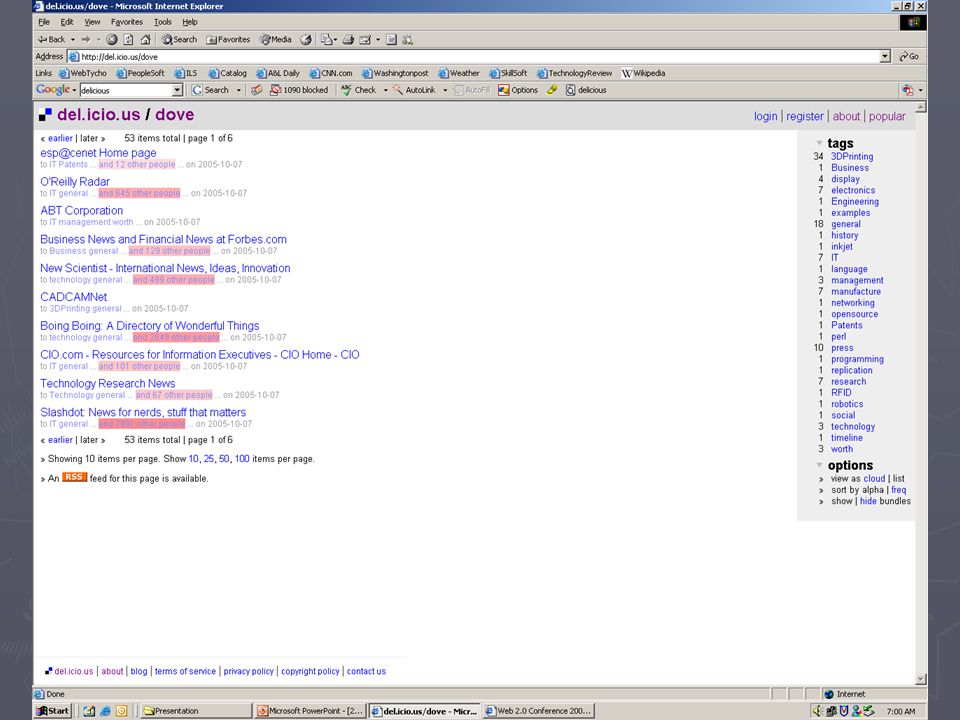Screen dimensions: 960x720
Task: Open the Google logo dropdown menu arrow
Action: (74, 91)
